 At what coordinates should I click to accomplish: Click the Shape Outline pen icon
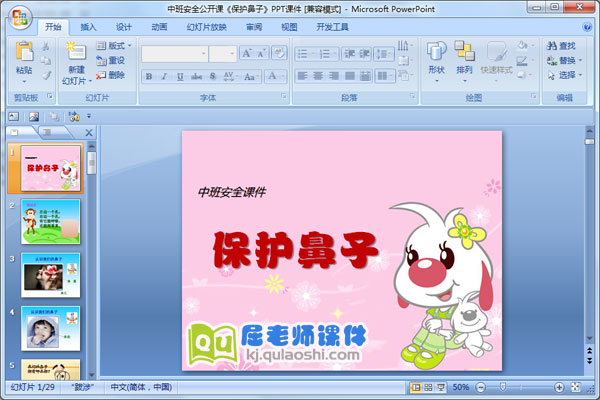click(524, 60)
